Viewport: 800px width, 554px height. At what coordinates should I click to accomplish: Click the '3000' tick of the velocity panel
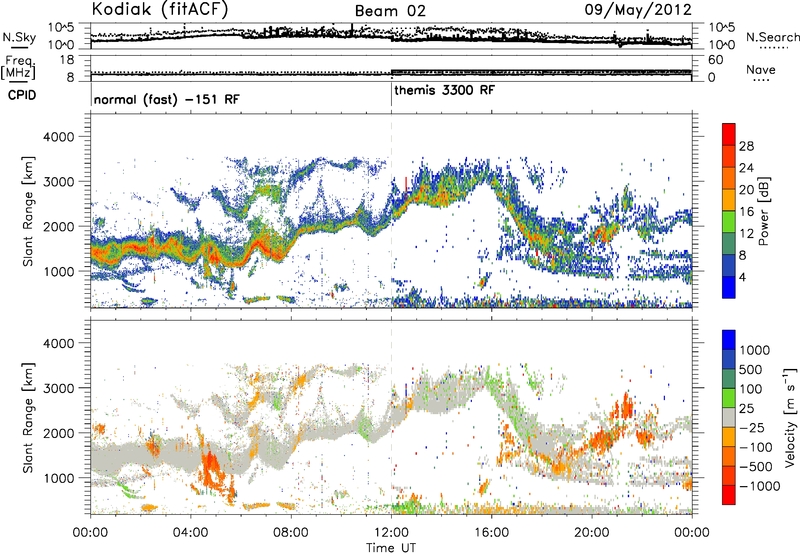[x=58, y=388]
